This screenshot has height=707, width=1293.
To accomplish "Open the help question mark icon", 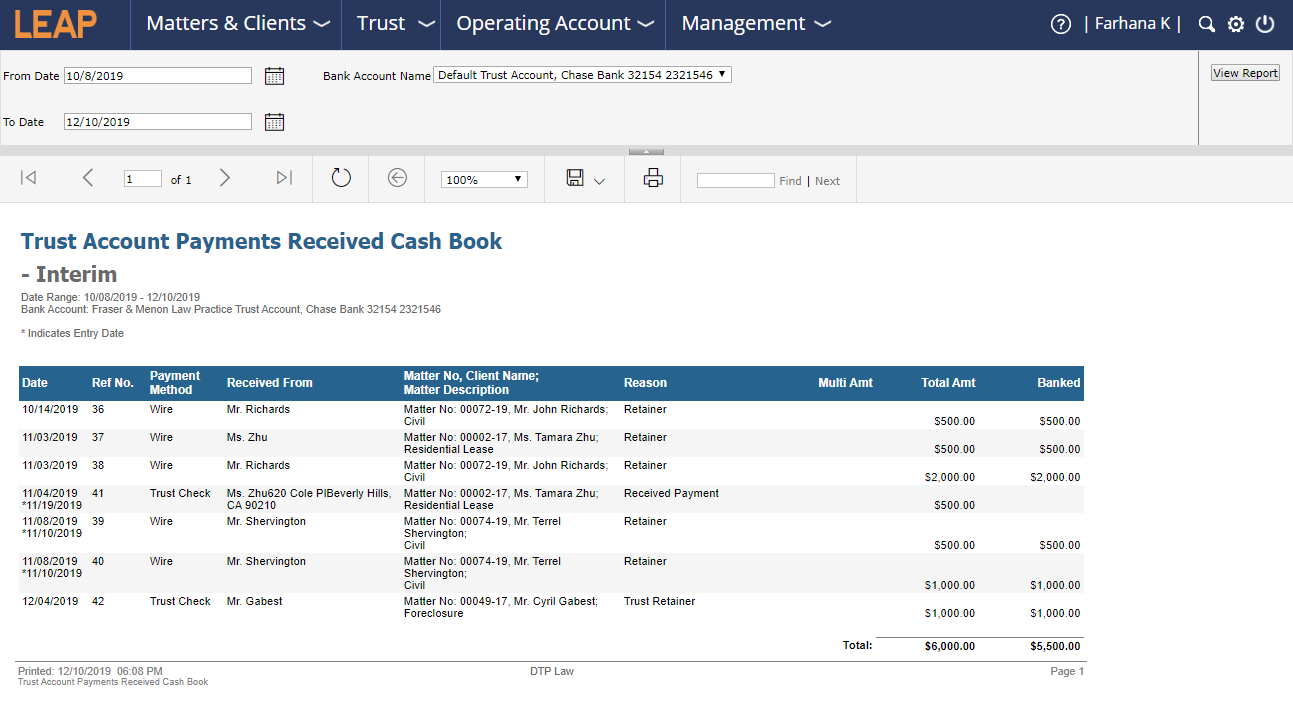I will 1060,23.
